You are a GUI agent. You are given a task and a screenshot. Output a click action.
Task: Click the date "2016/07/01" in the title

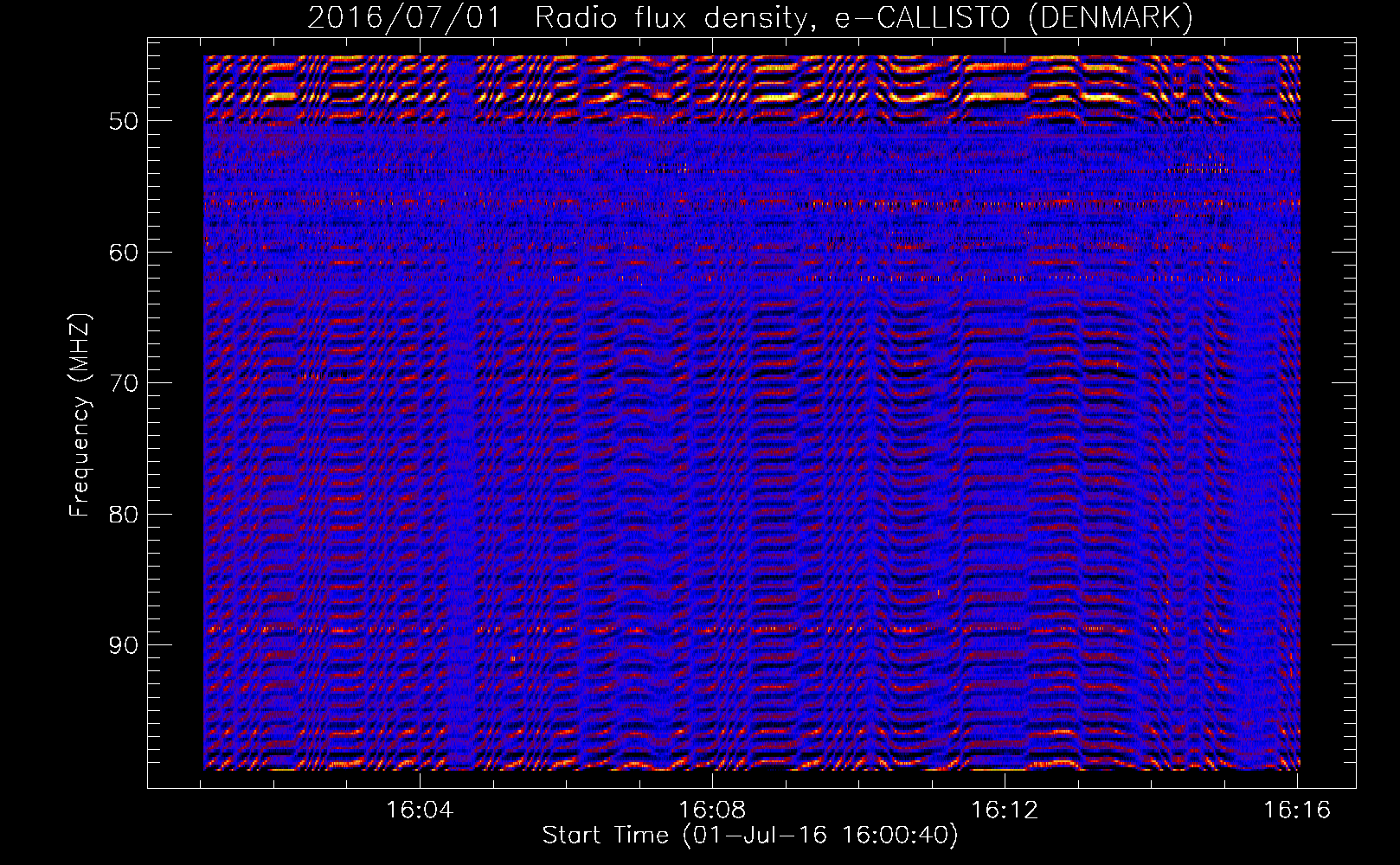coord(404,18)
